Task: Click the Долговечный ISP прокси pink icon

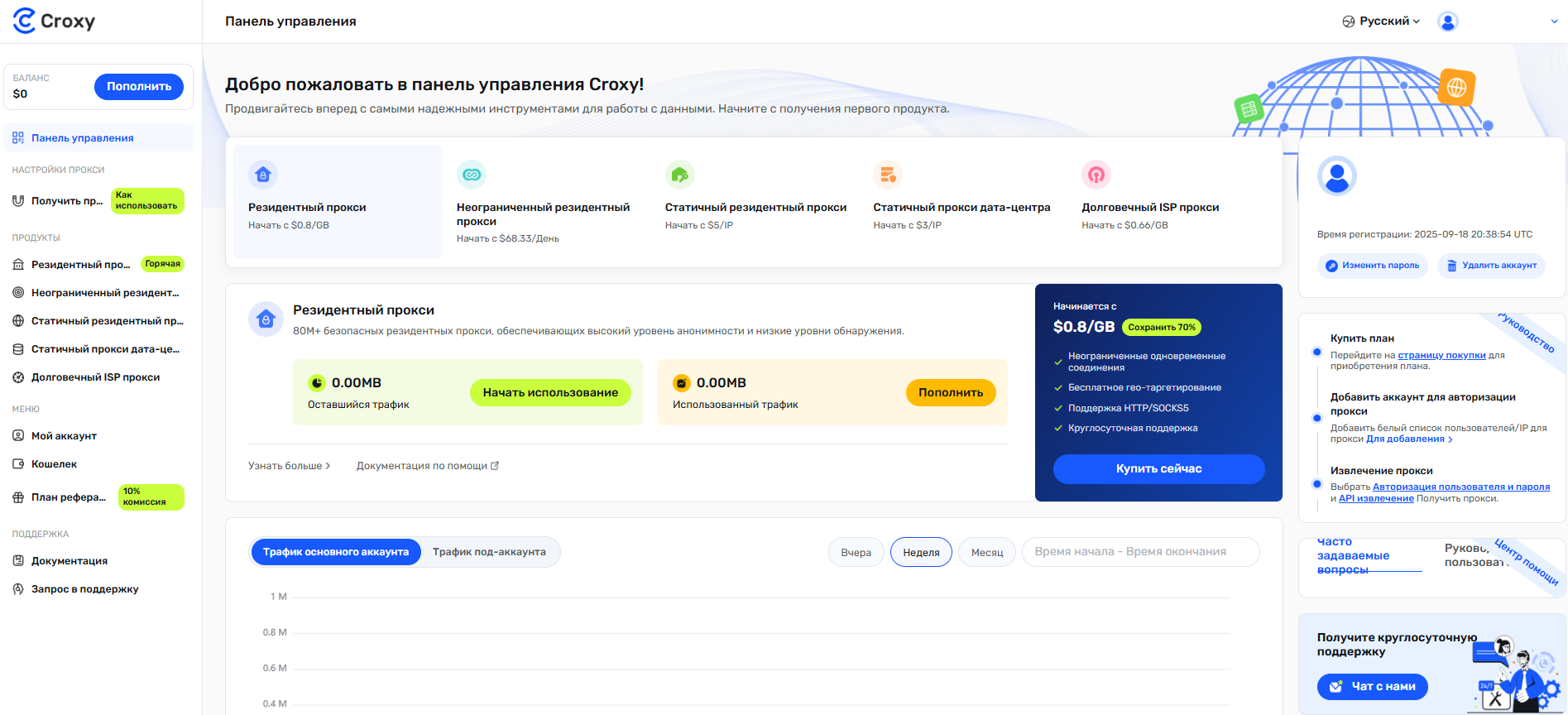Action: pos(1096,175)
